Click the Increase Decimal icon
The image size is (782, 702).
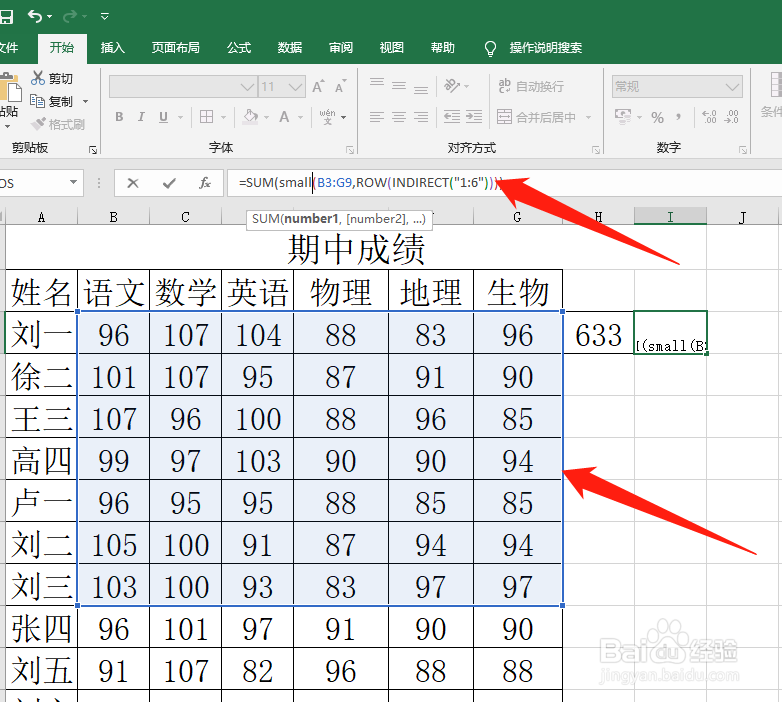click(709, 117)
